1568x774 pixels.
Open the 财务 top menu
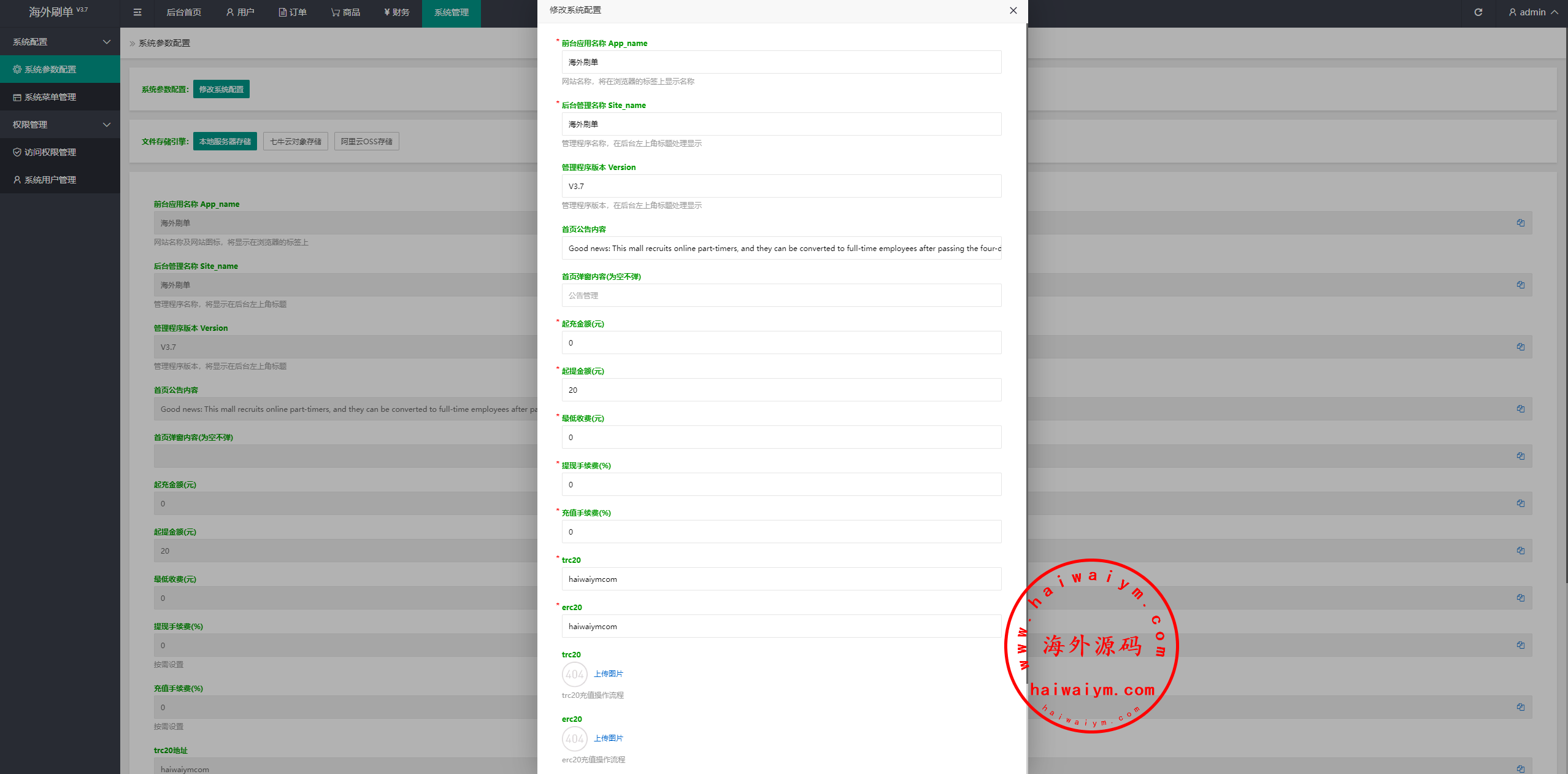(396, 12)
